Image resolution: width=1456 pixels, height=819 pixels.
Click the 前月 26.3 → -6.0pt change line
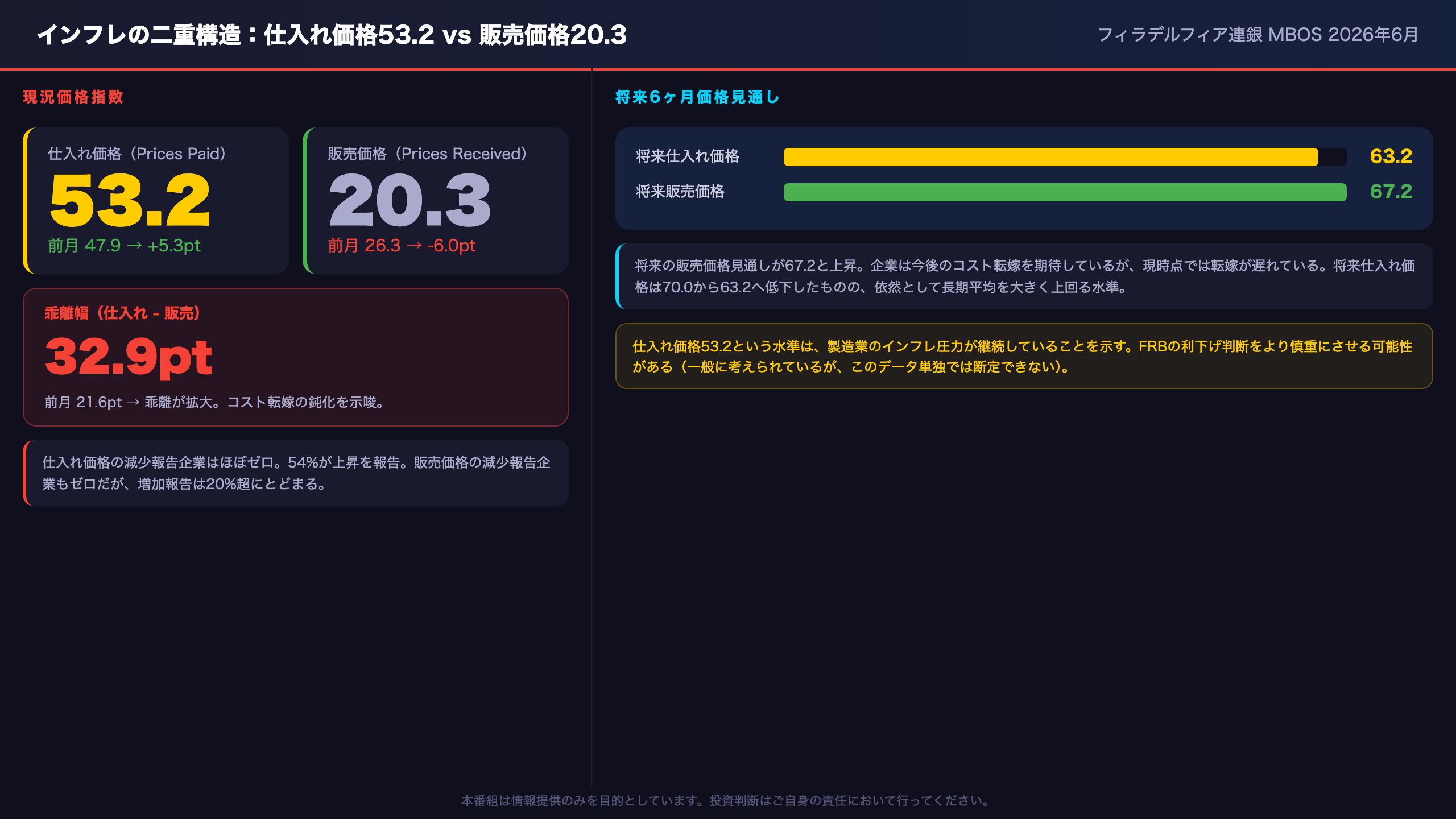tap(402, 245)
